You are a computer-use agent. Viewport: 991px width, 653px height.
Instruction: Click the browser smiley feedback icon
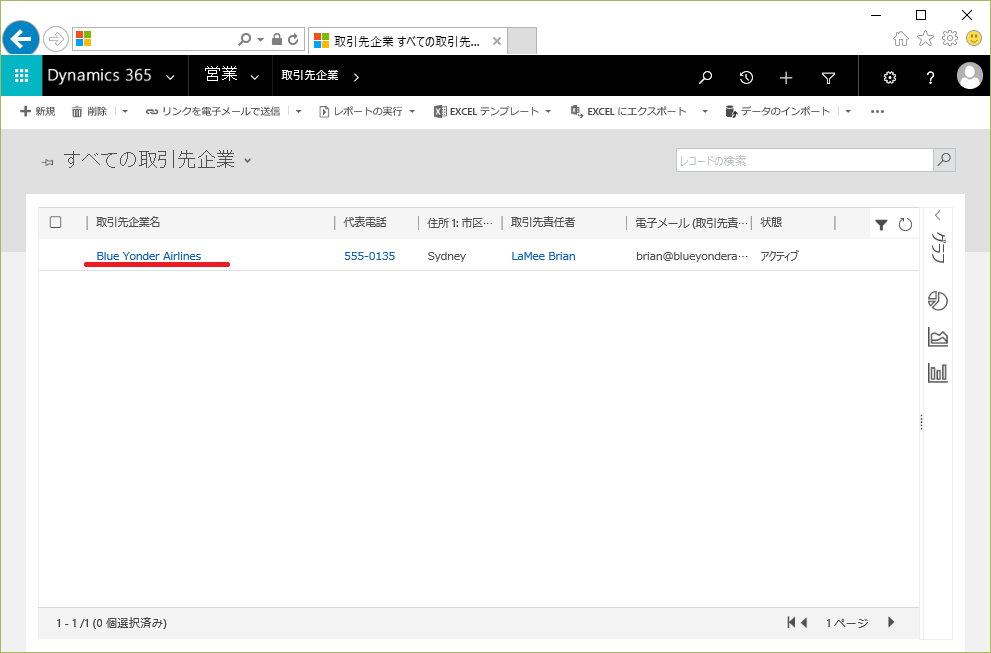tap(974, 39)
